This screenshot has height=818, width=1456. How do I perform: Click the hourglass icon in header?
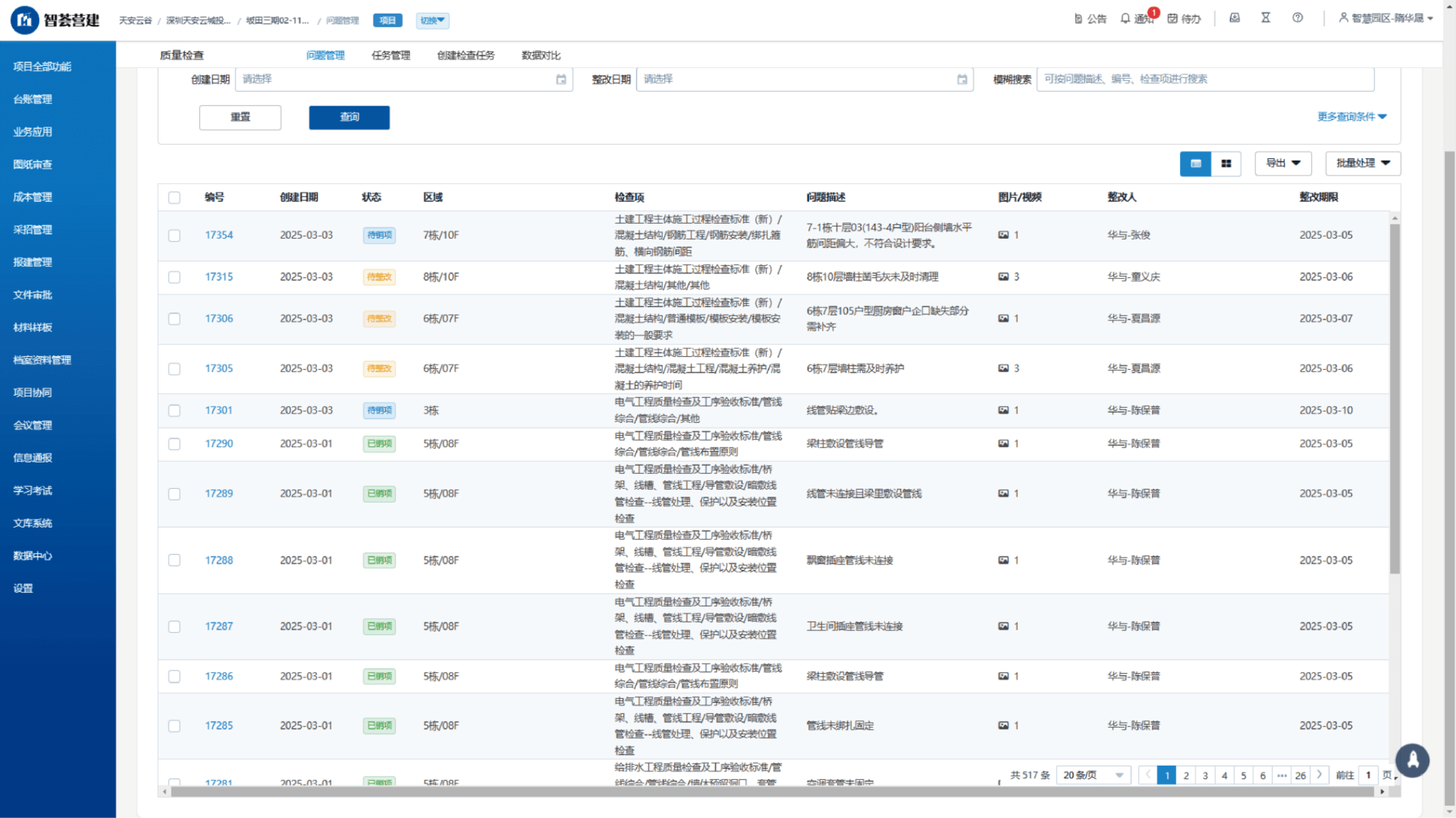pyautogui.click(x=1266, y=17)
